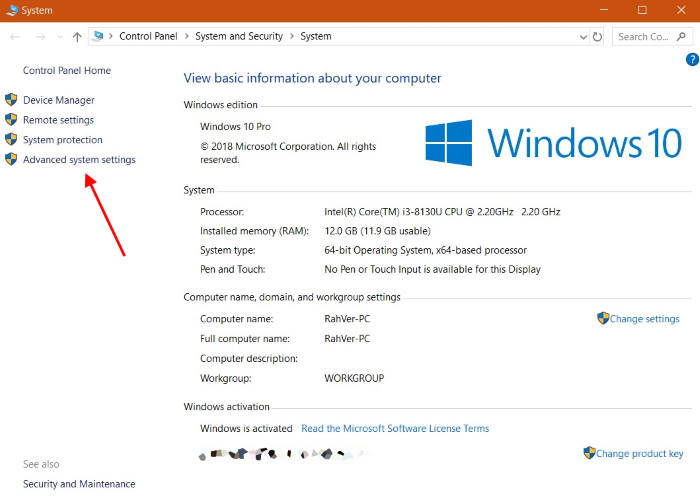Read the Microsoft Software License Terms link
This screenshot has width=700, height=504.
395,428
